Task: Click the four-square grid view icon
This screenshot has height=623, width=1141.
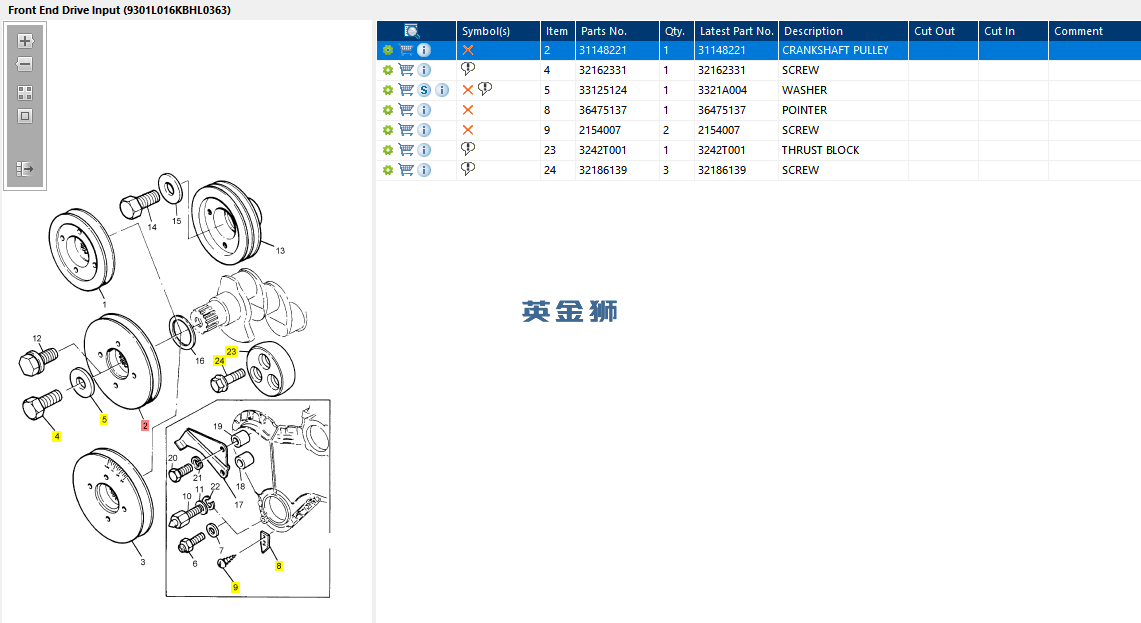Action: 25,92
